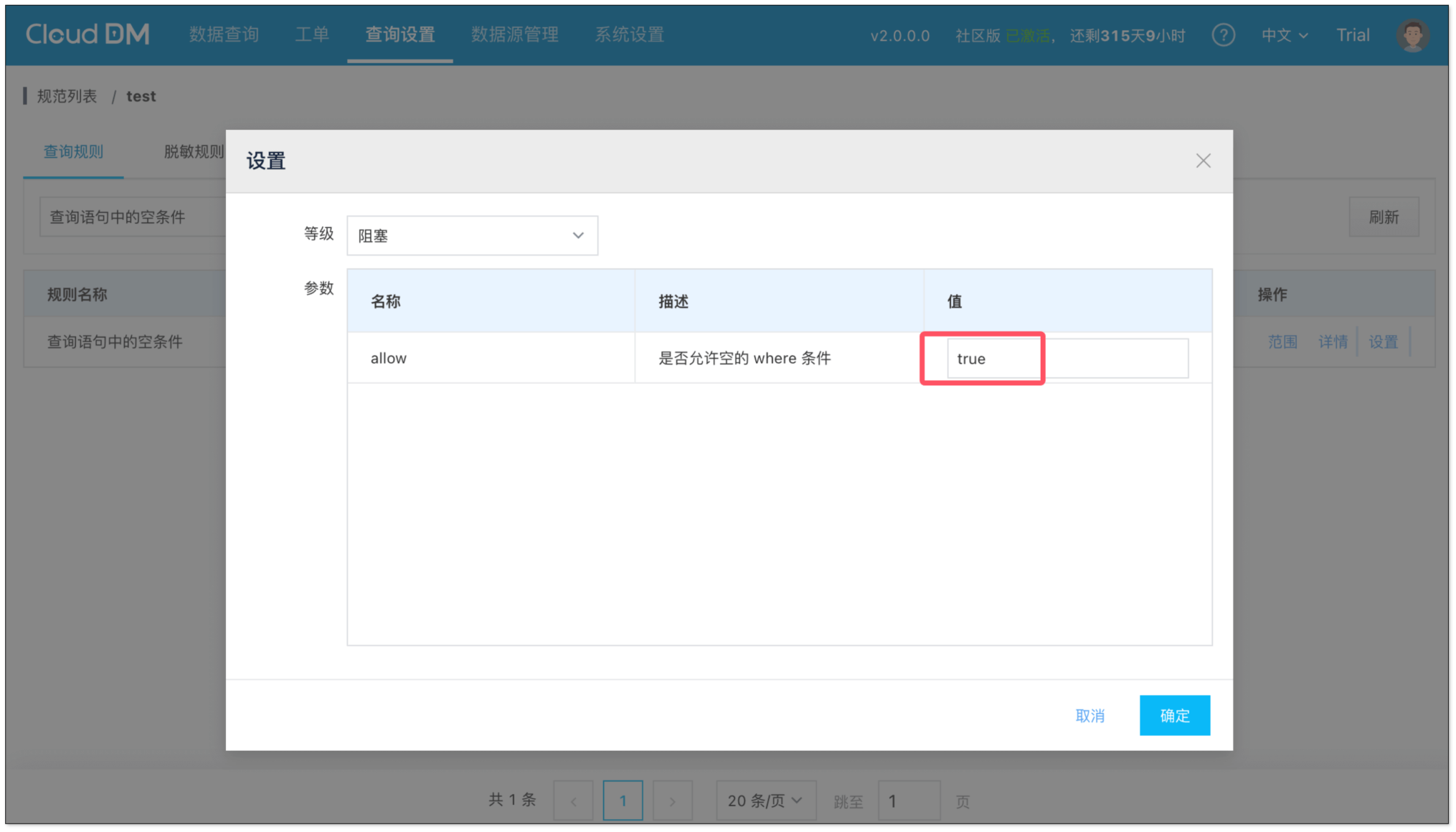Open the 20 条/页 page size dropdown
The height and width of the screenshot is (832, 1456).
[x=765, y=801]
